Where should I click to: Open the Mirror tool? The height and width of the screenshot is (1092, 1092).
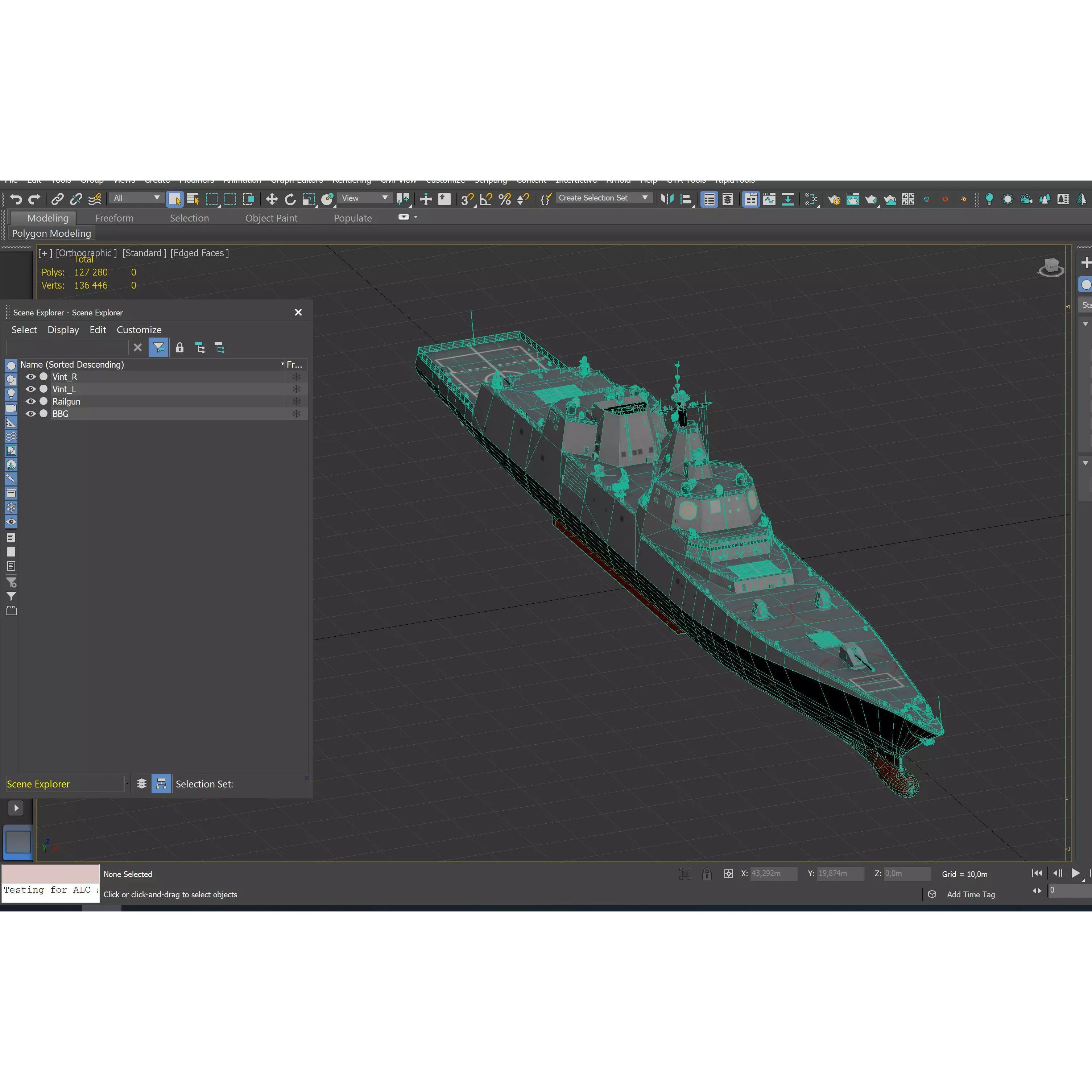[667, 199]
